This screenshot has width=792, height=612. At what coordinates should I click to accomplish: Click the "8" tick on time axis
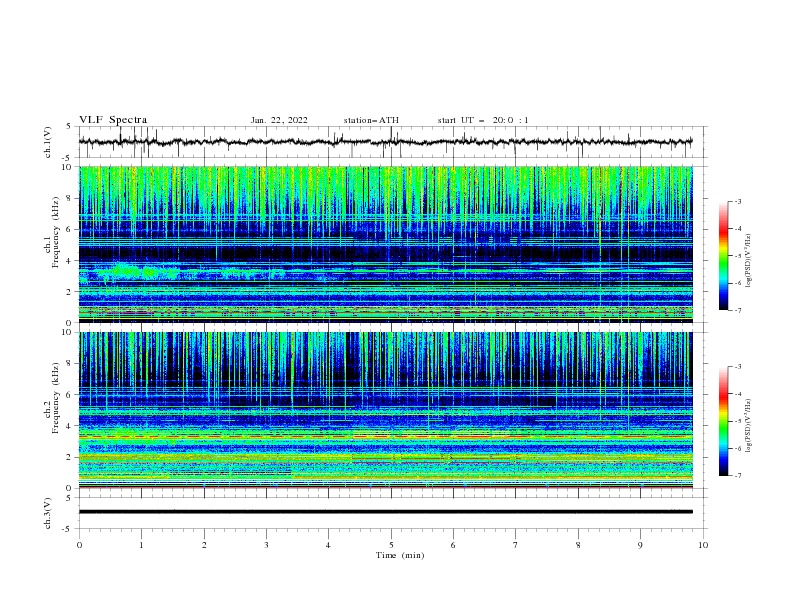[x=578, y=545]
